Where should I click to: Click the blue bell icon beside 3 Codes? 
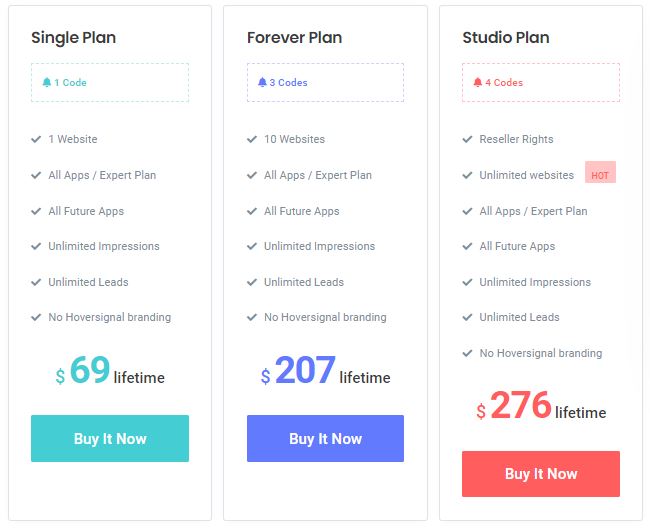click(262, 82)
